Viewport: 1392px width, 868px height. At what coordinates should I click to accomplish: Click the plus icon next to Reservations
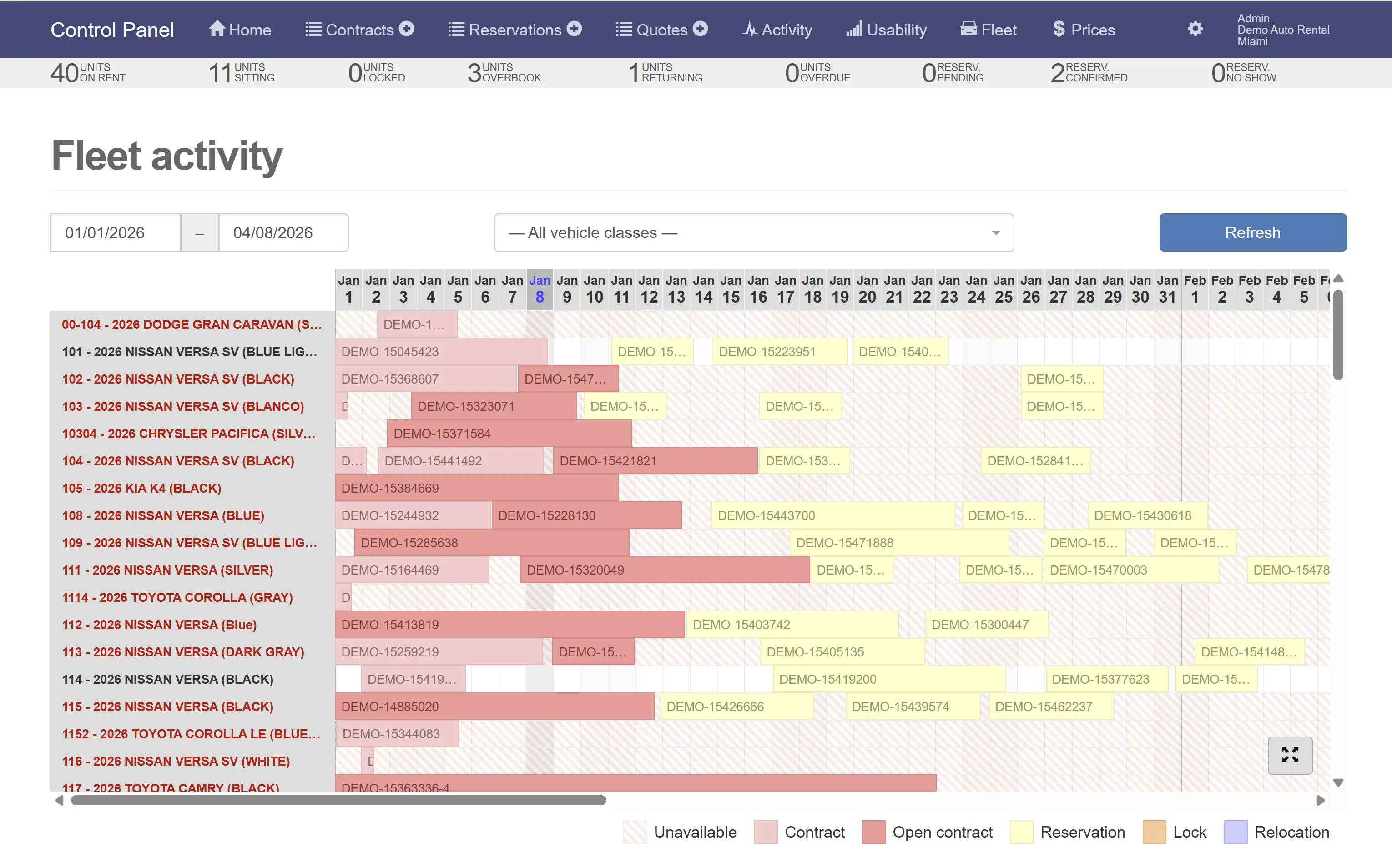point(574,29)
